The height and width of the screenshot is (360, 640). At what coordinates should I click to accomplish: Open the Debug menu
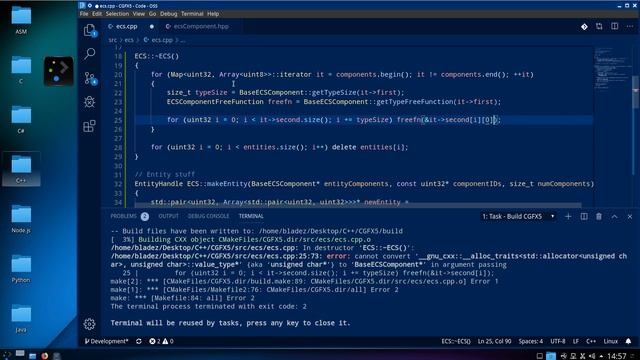tap(169, 14)
